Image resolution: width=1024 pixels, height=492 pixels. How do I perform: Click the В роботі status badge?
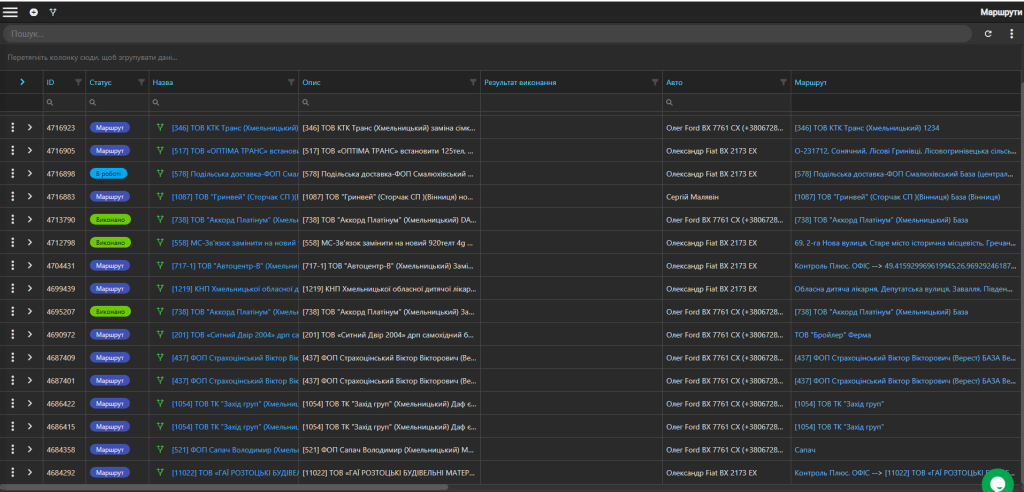[x=108, y=174]
